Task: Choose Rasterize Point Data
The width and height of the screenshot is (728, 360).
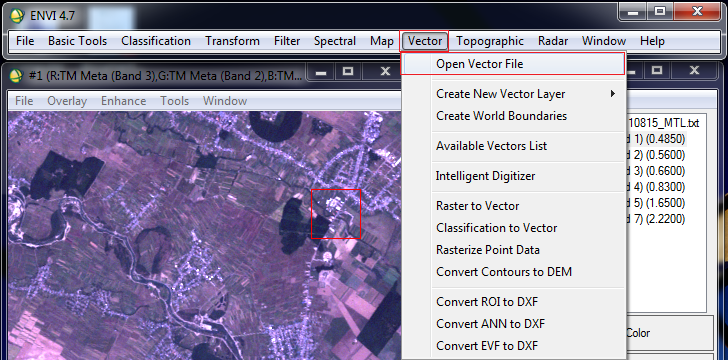Action: tap(488, 250)
